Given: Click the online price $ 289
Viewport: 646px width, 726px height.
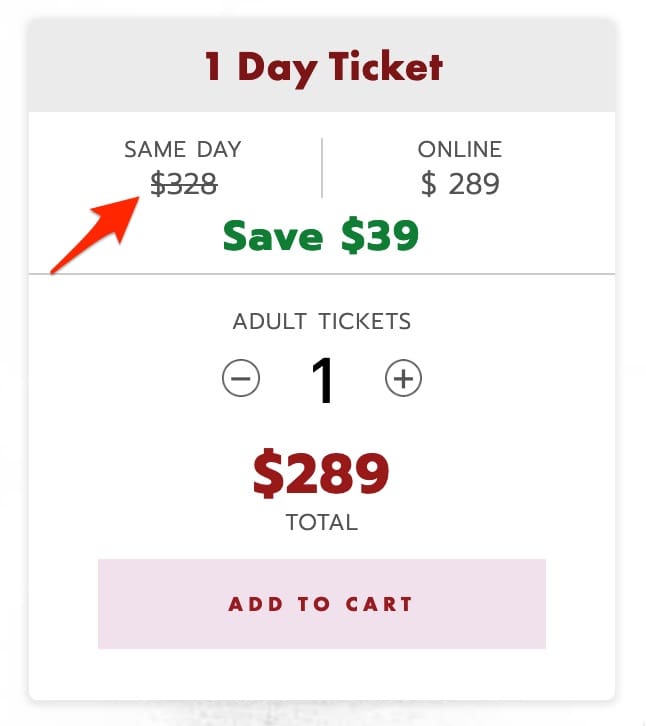Looking at the screenshot, I should tap(460, 184).
